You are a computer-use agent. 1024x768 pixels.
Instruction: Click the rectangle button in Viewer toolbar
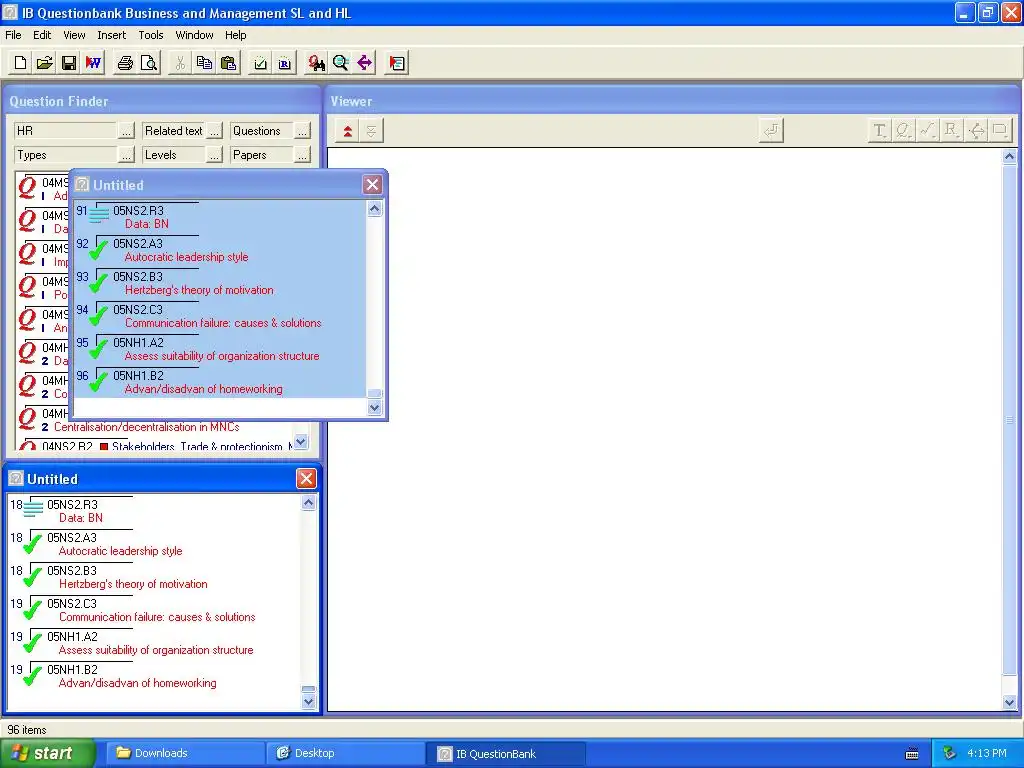click(x=1000, y=131)
